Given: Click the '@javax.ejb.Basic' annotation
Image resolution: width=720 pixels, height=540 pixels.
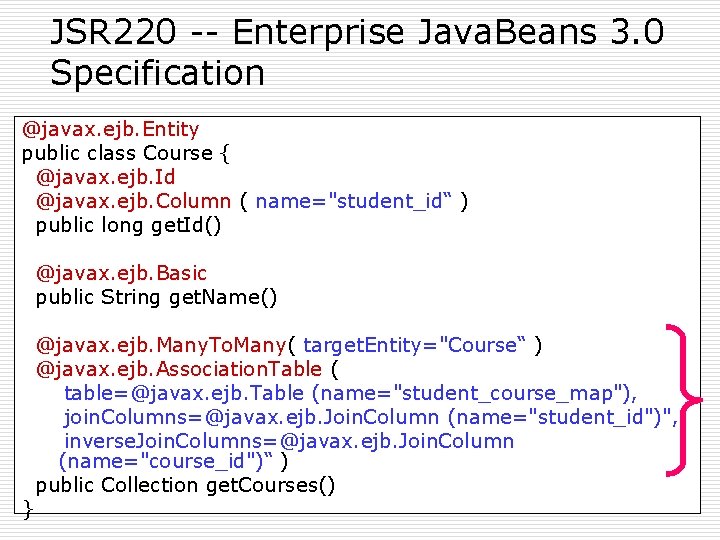Looking at the screenshot, I should point(121,273).
